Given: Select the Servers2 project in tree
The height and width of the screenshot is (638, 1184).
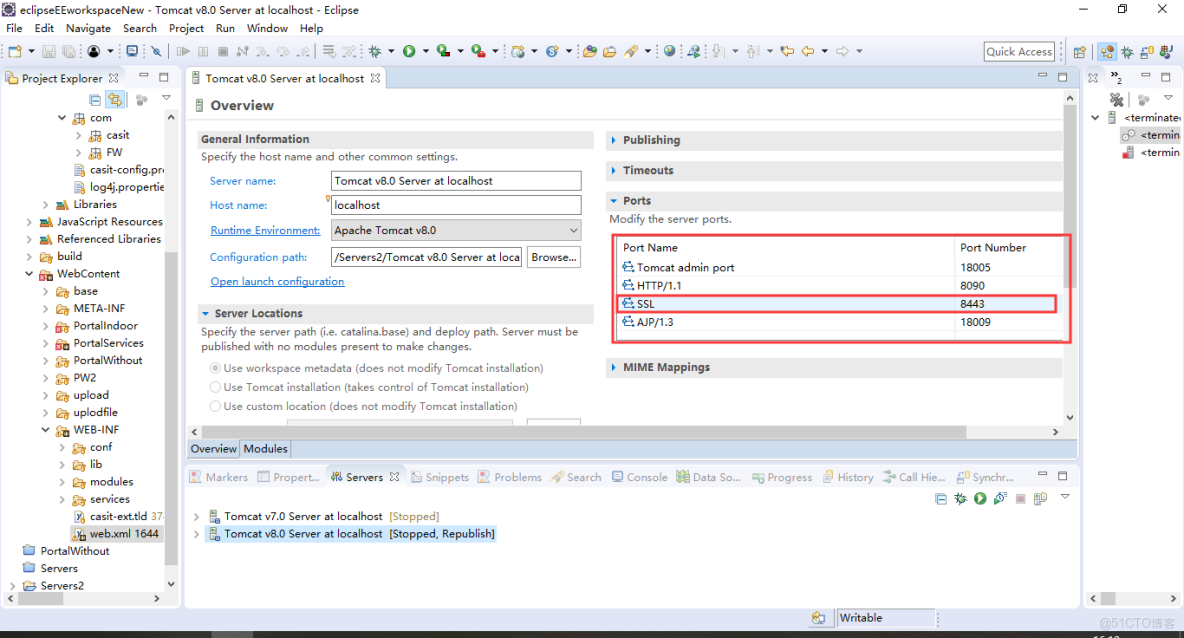Looking at the screenshot, I should (x=62, y=586).
